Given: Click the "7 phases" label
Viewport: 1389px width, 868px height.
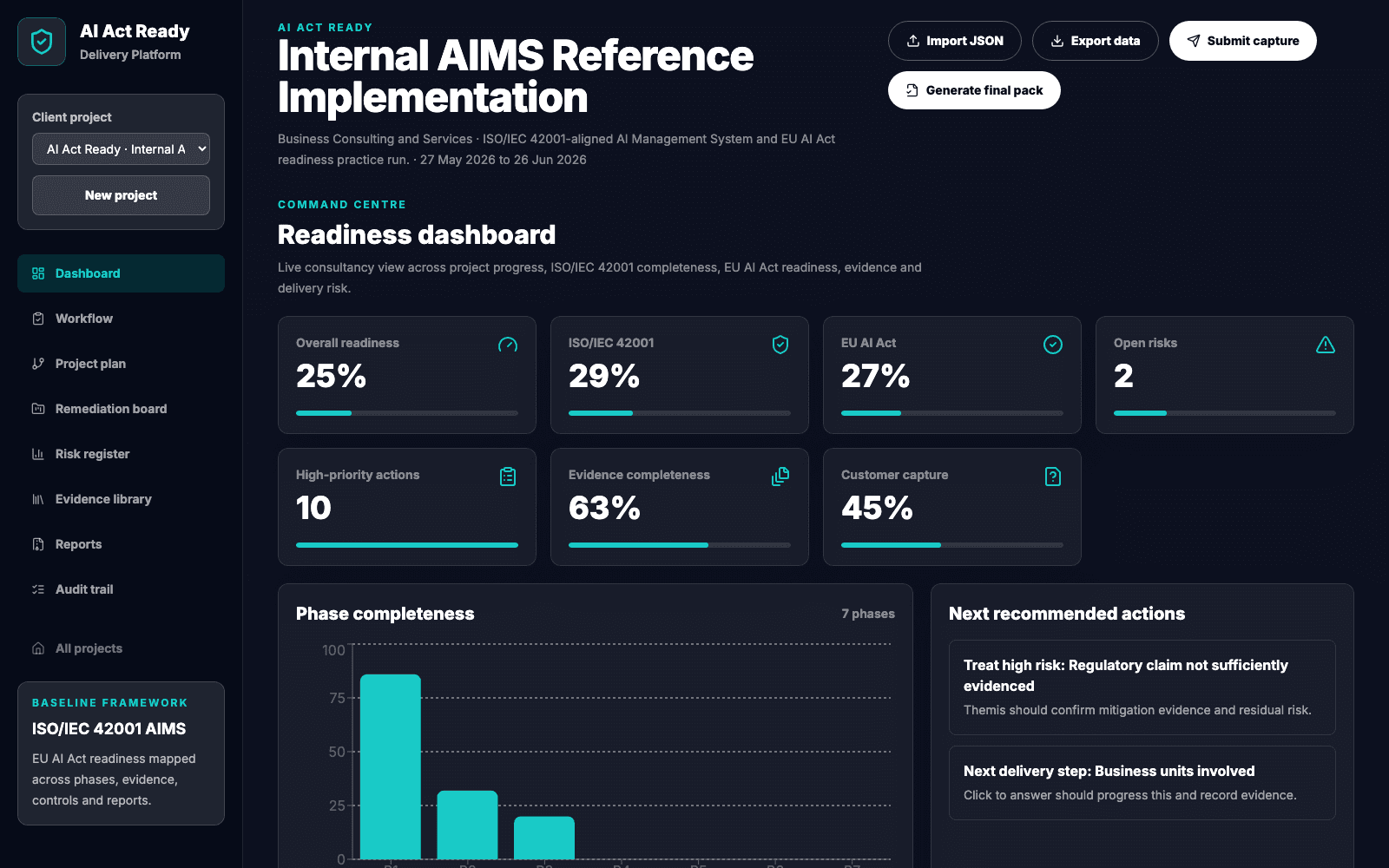Looking at the screenshot, I should (x=868, y=614).
